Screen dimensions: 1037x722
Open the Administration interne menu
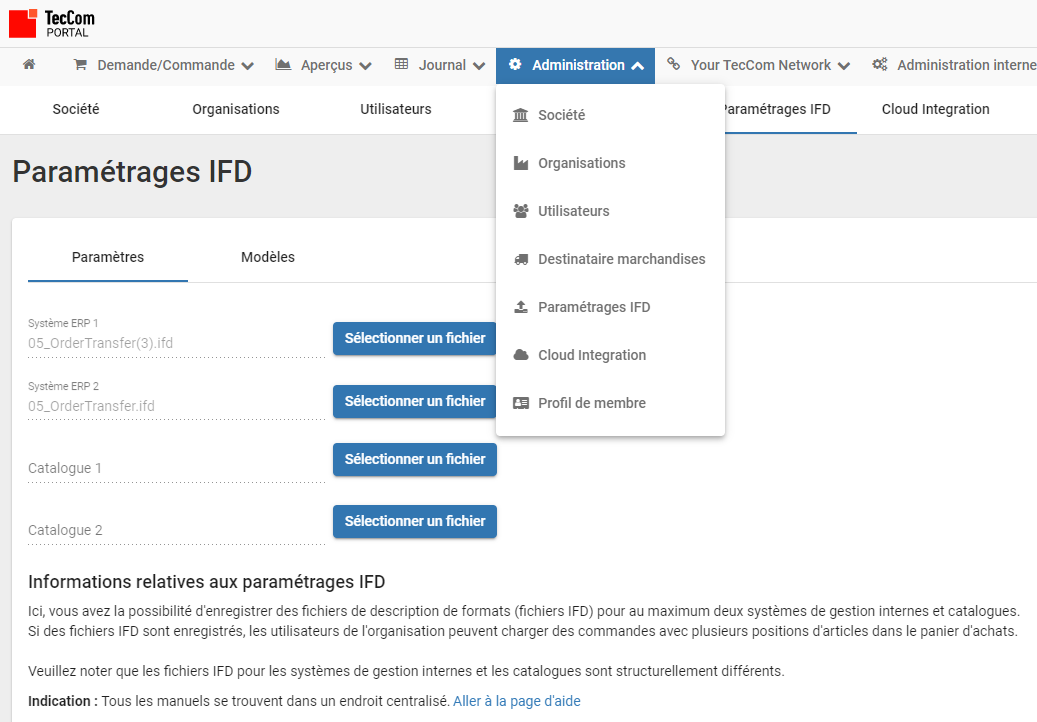[x=954, y=65]
